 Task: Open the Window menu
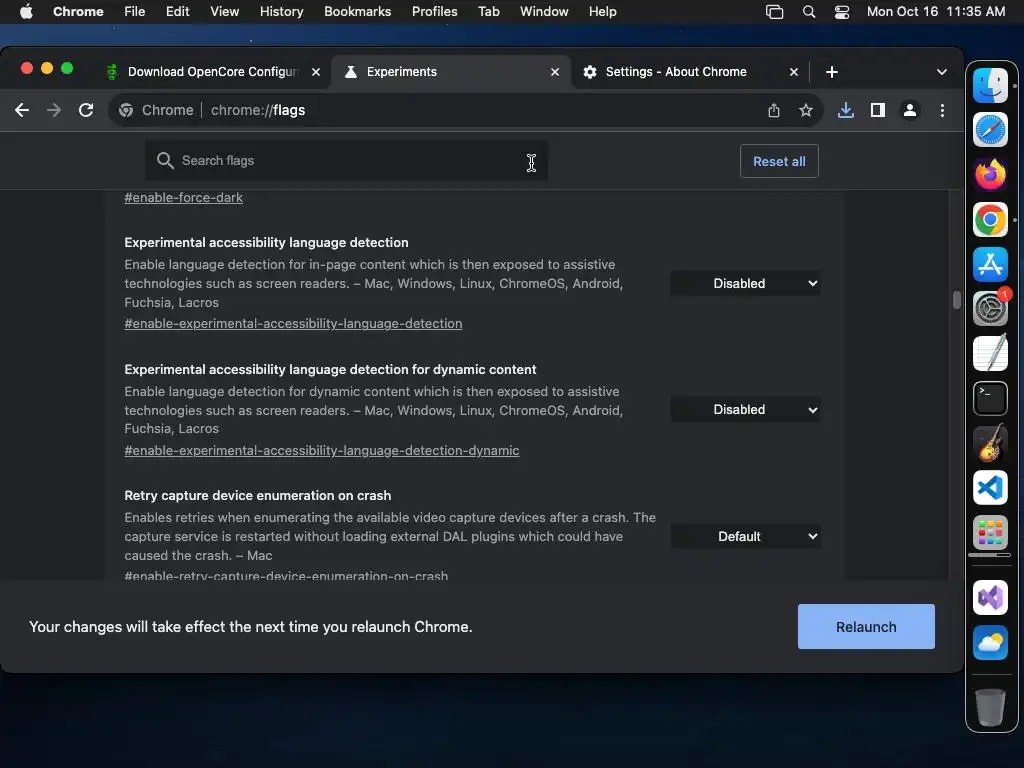pos(544,12)
